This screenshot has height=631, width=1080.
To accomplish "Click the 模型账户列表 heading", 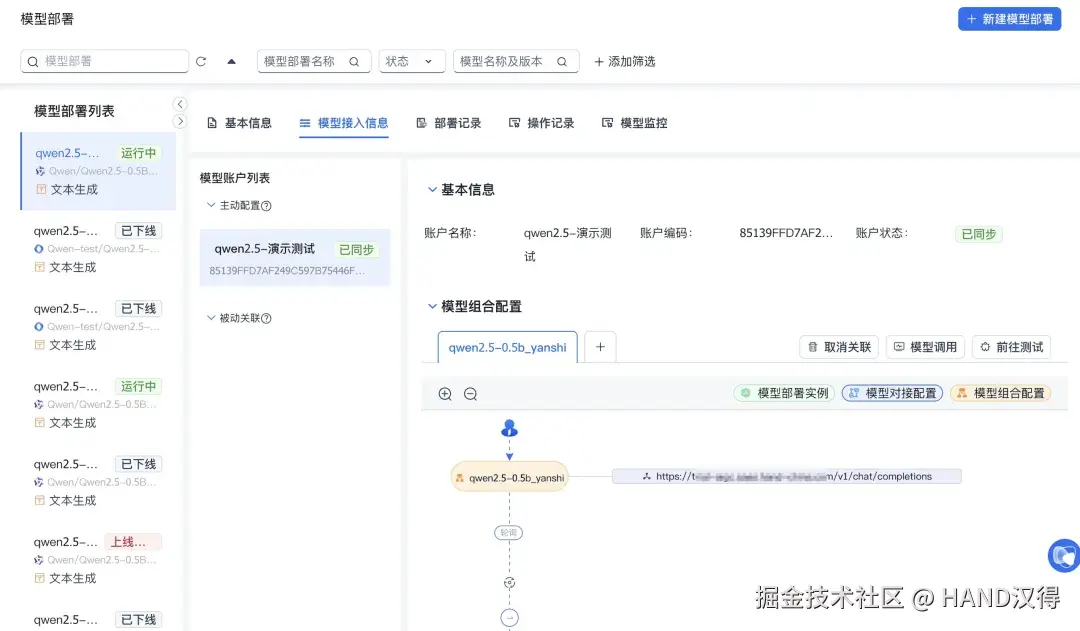I will point(235,178).
